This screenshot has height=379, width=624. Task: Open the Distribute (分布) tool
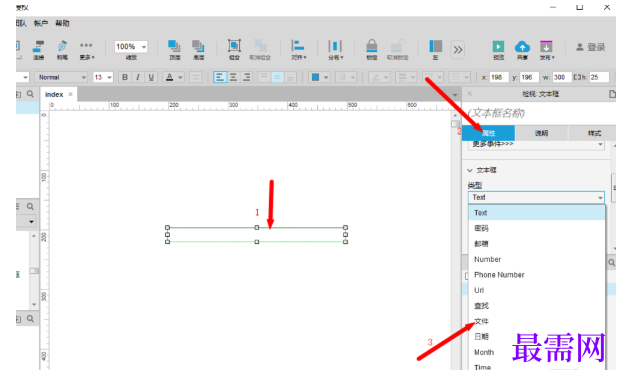pyautogui.click(x=335, y=50)
